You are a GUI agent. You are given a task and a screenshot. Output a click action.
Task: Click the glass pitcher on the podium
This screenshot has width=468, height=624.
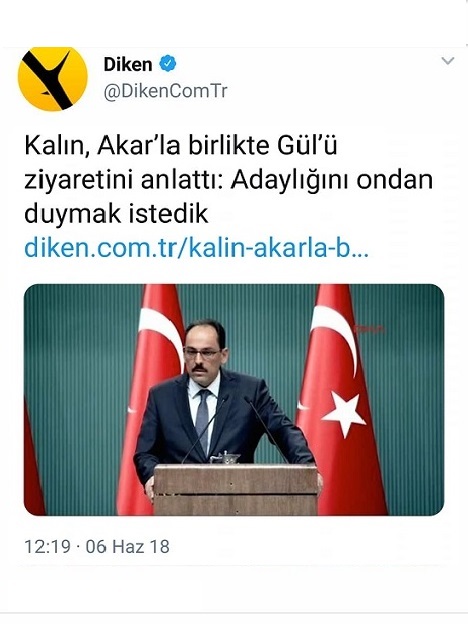coord(226,458)
